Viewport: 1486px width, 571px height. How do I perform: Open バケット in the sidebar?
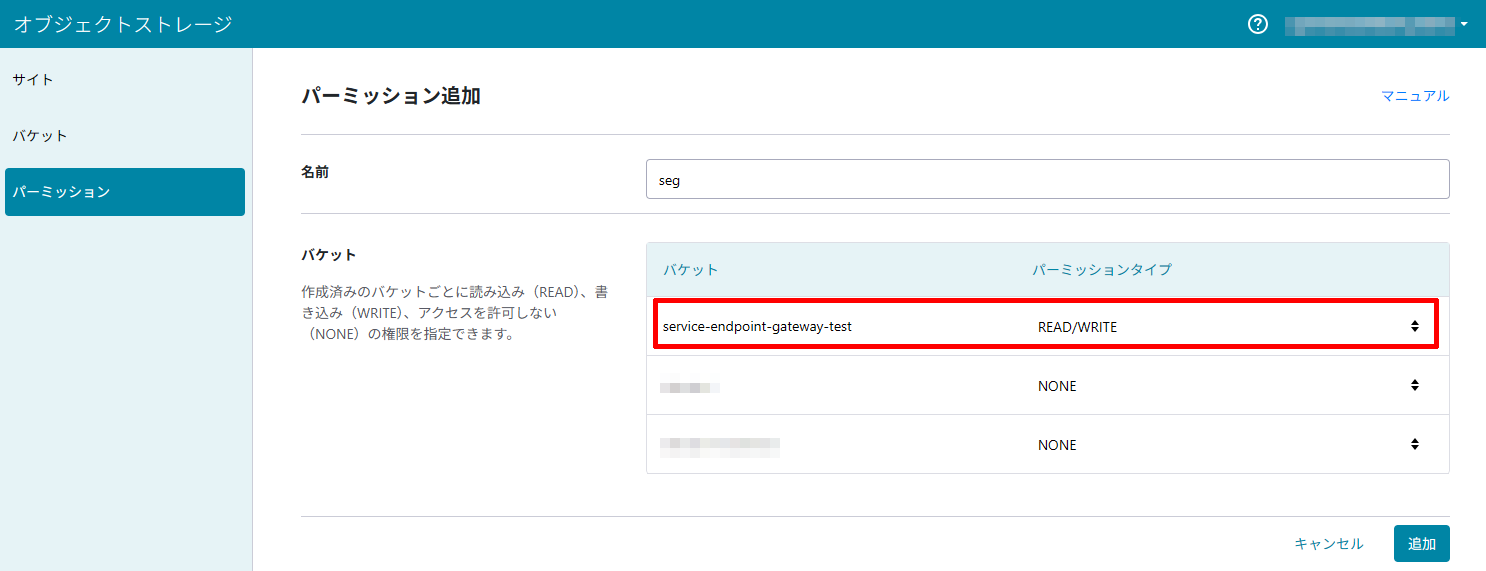[40, 136]
